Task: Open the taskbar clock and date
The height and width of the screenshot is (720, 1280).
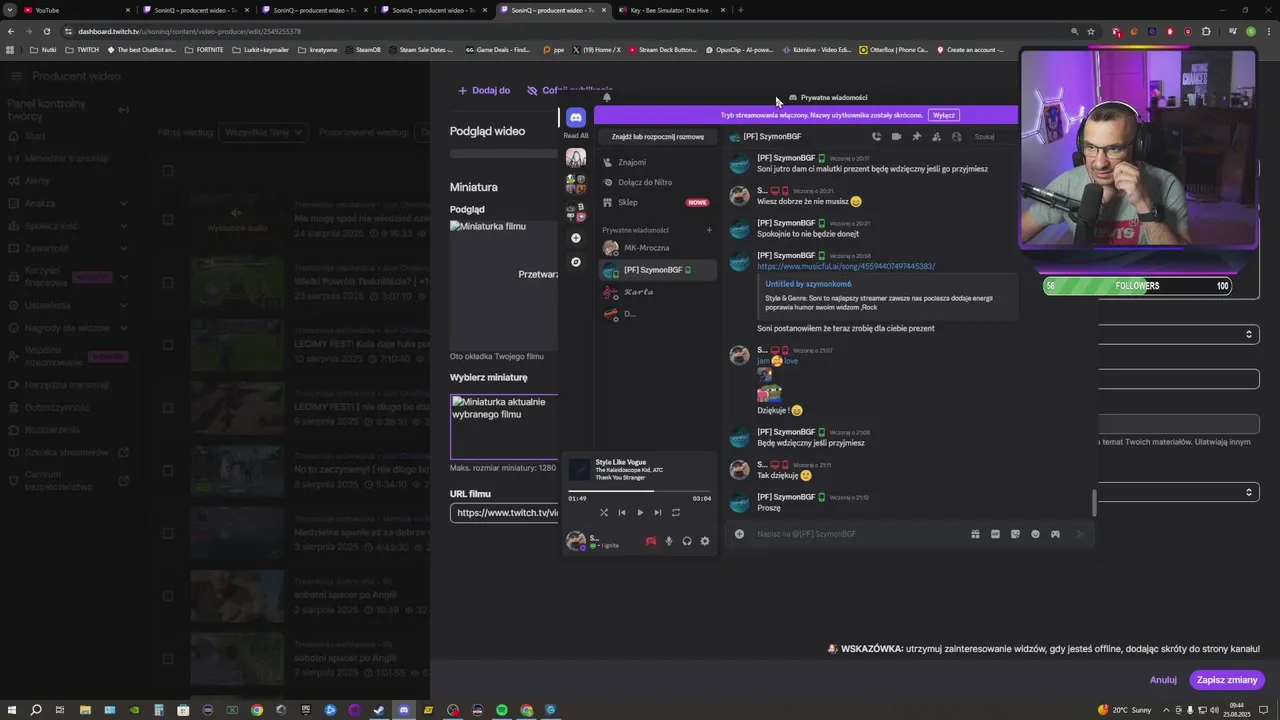Action: tap(1237, 709)
